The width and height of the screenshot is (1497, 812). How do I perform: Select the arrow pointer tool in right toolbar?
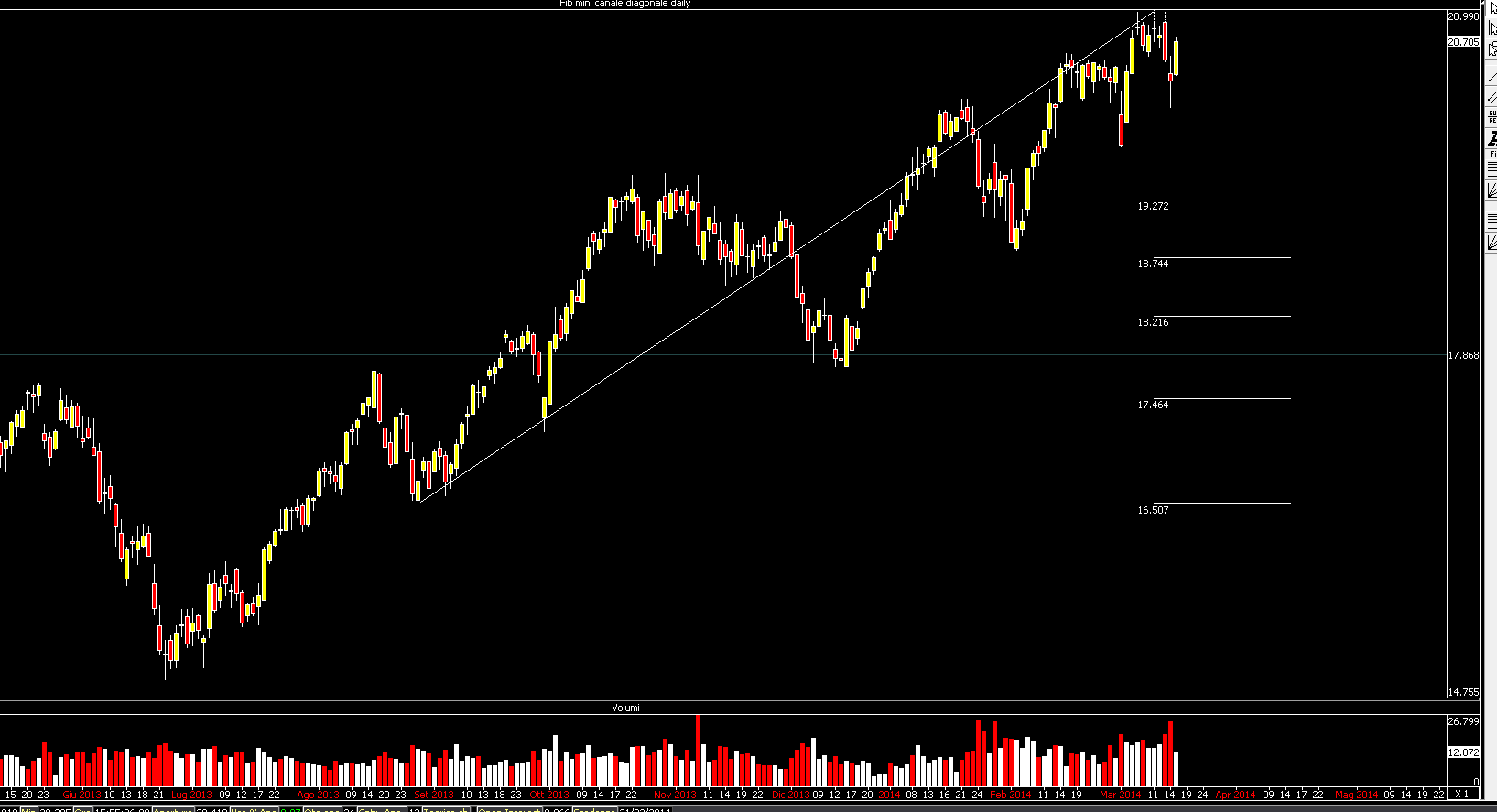point(1492,8)
